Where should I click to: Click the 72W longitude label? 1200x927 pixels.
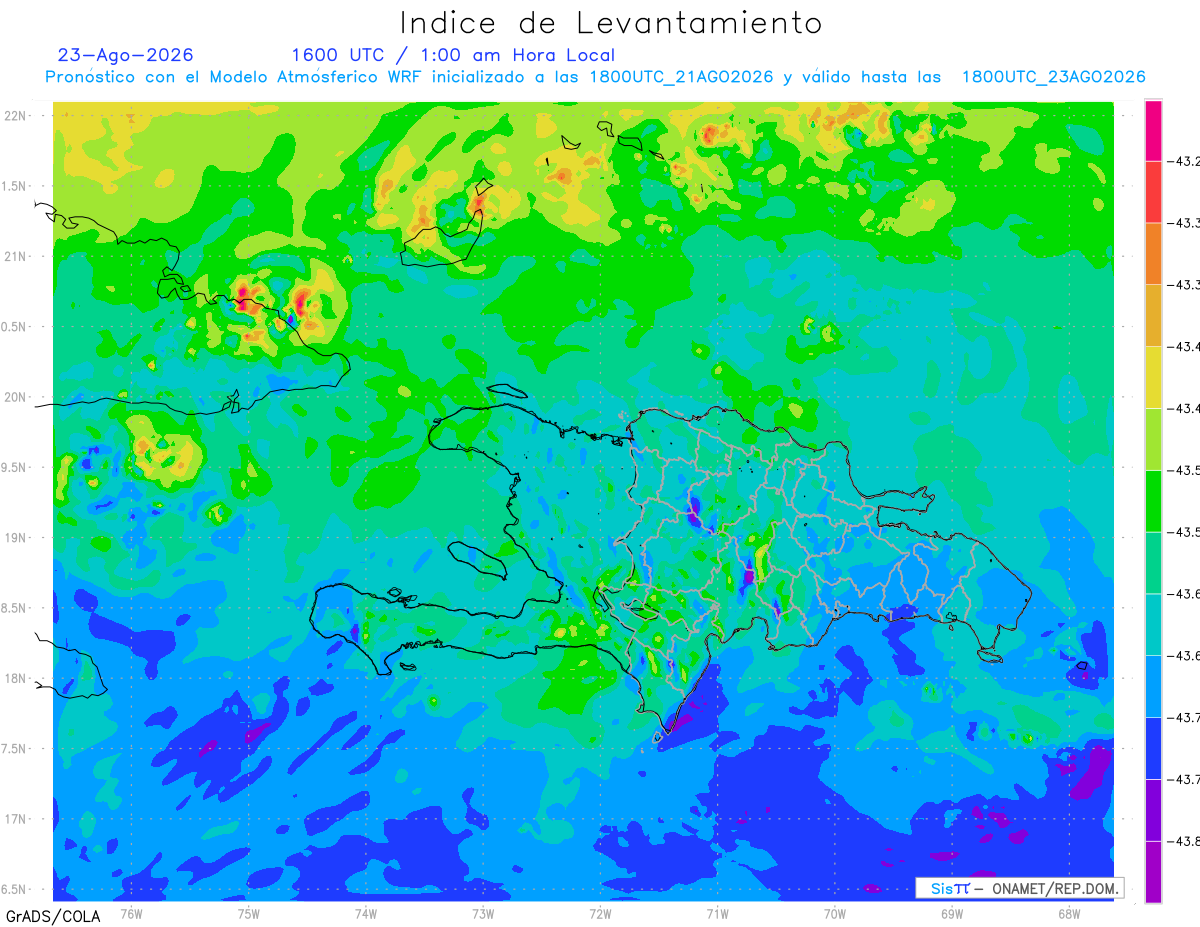(x=600, y=913)
